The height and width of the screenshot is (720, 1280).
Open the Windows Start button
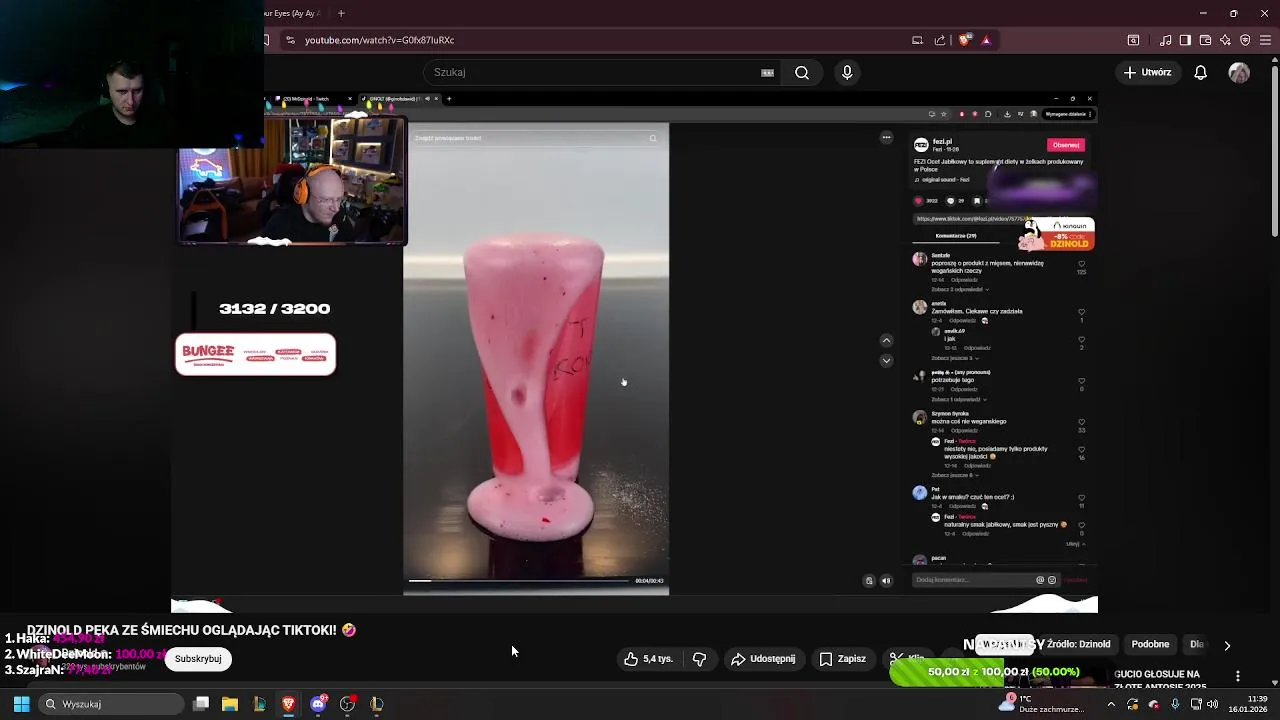(x=21, y=704)
